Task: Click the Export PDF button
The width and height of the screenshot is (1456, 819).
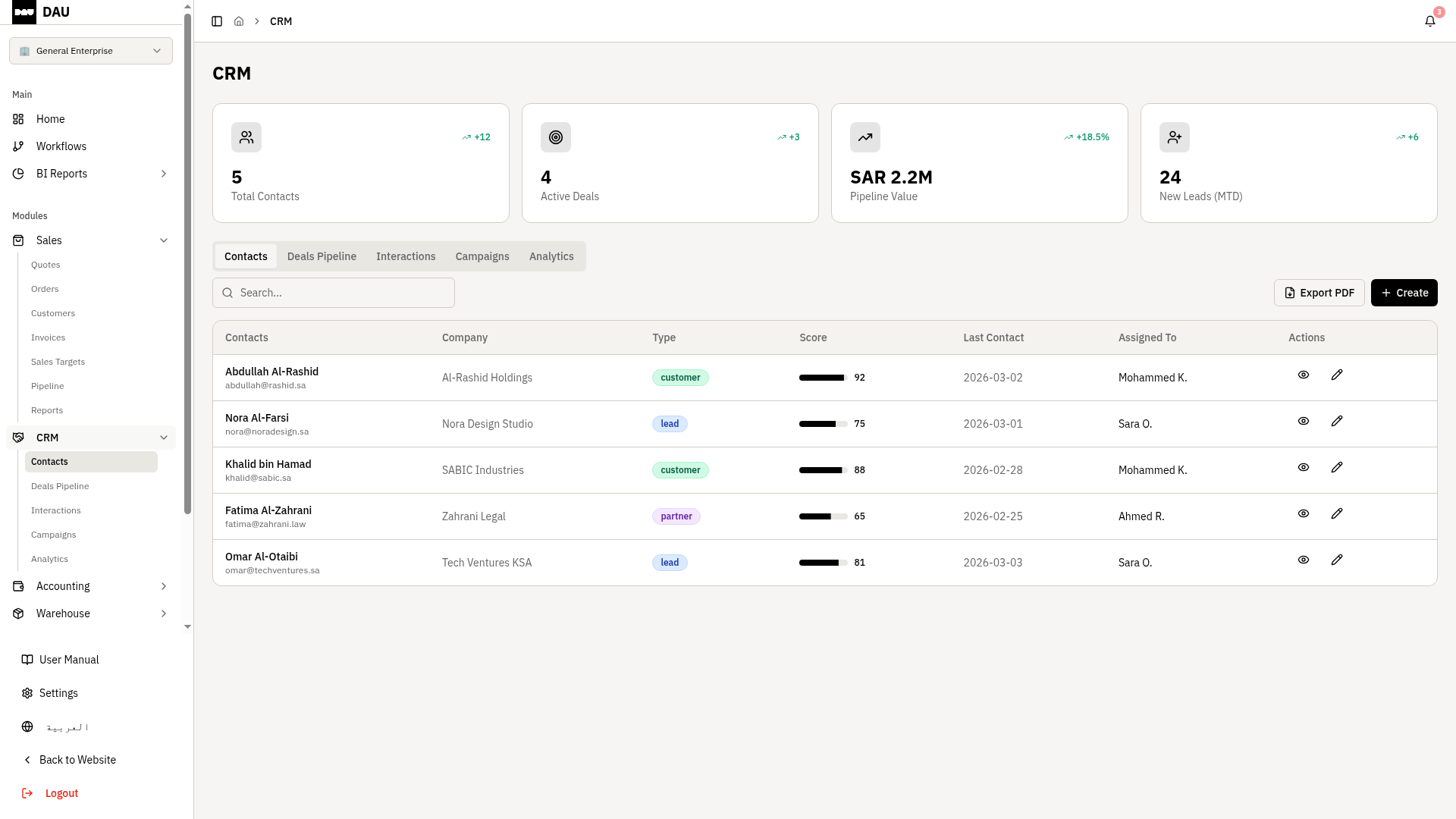Action: tap(1319, 293)
